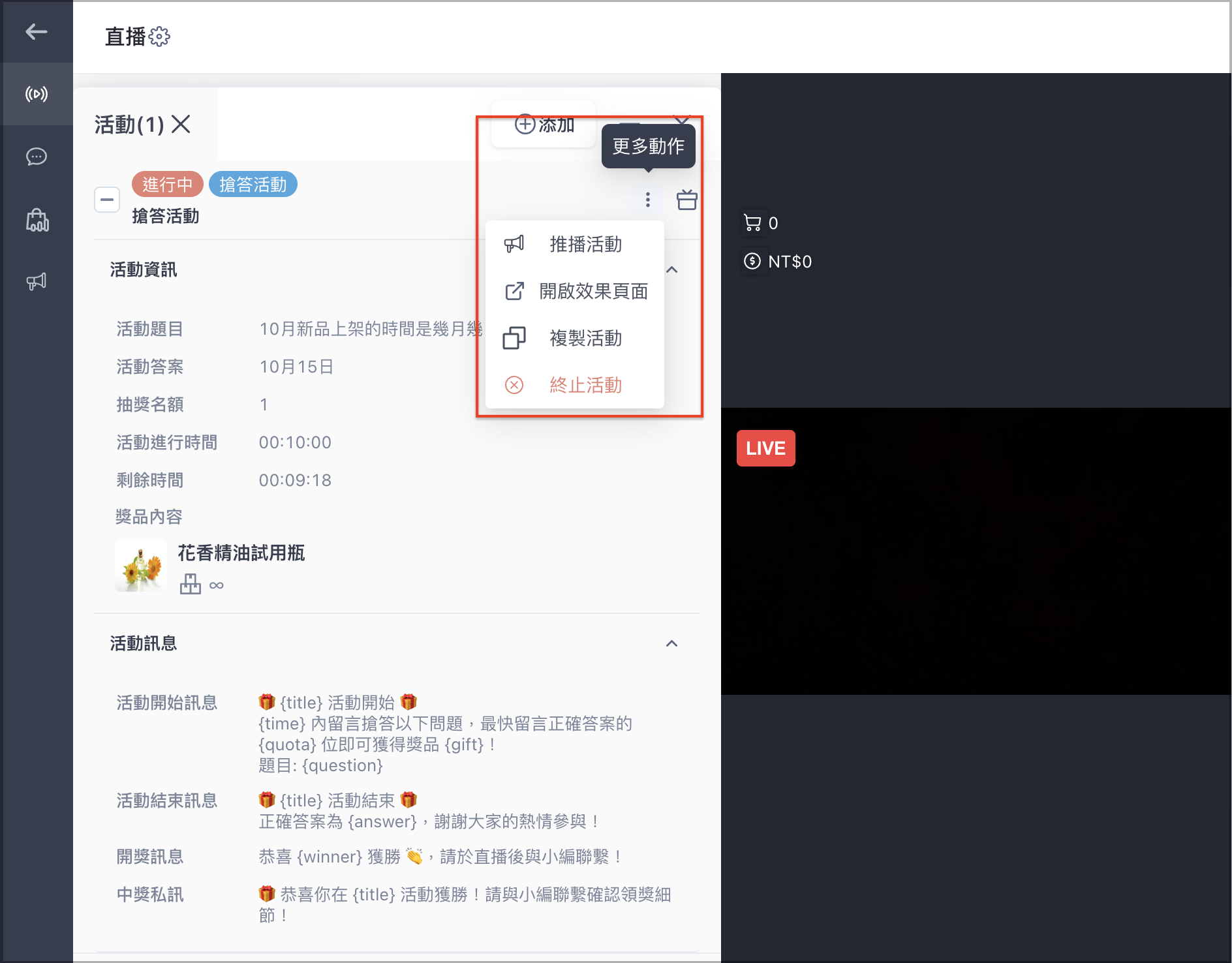
Task: Click the 活動結束訊息 message text
Action: click(429, 810)
